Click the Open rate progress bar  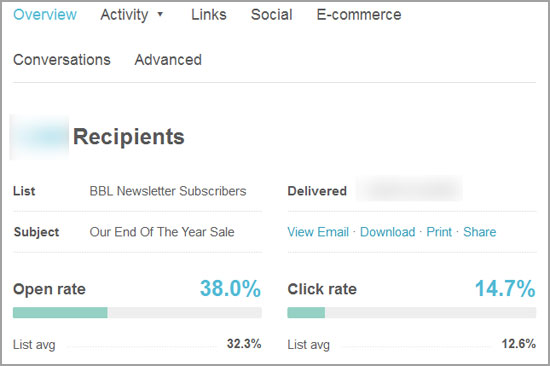(x=137, y=313)
